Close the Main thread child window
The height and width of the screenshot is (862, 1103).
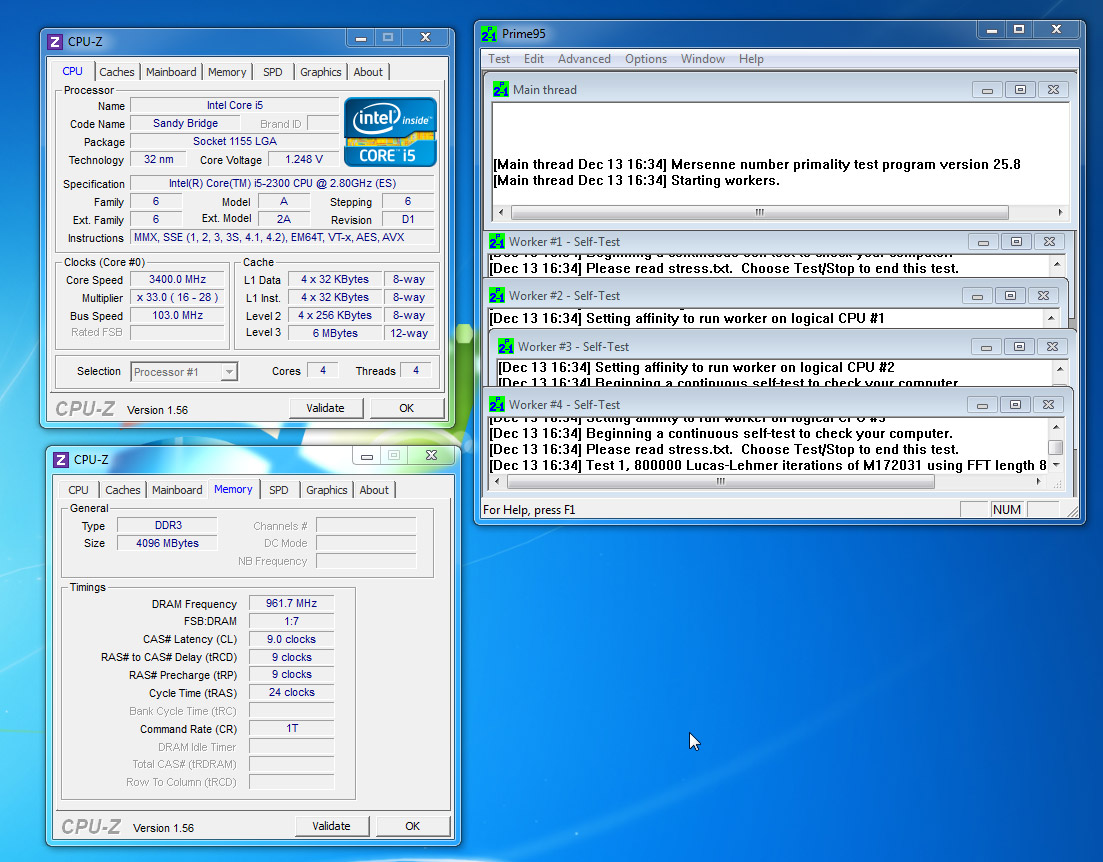point(1053,90)
